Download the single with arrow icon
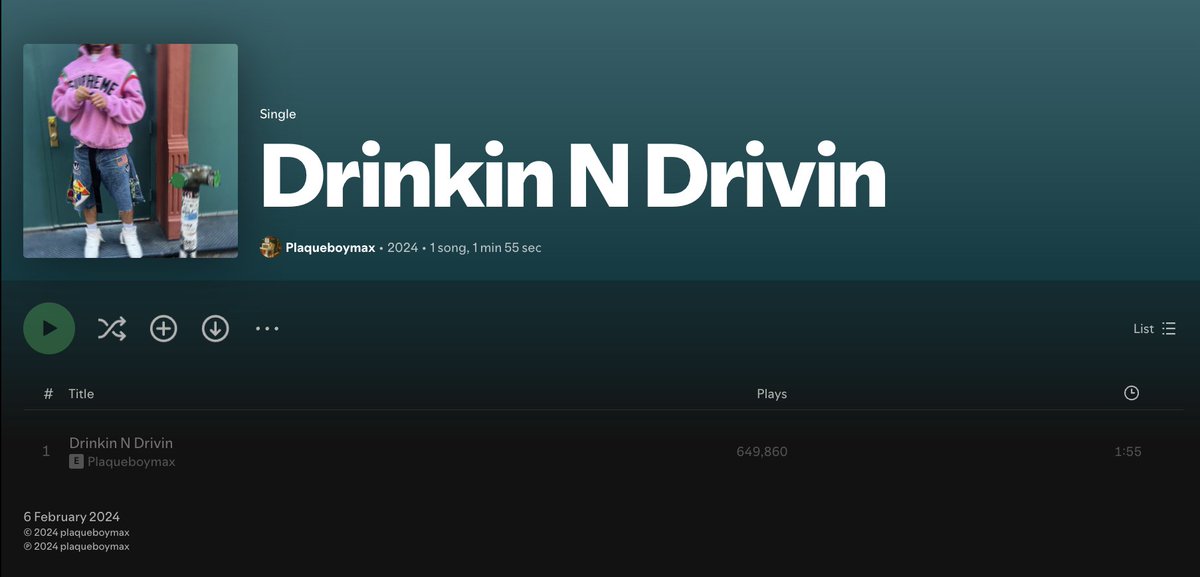1200x577 pixels. click(215, 328)
